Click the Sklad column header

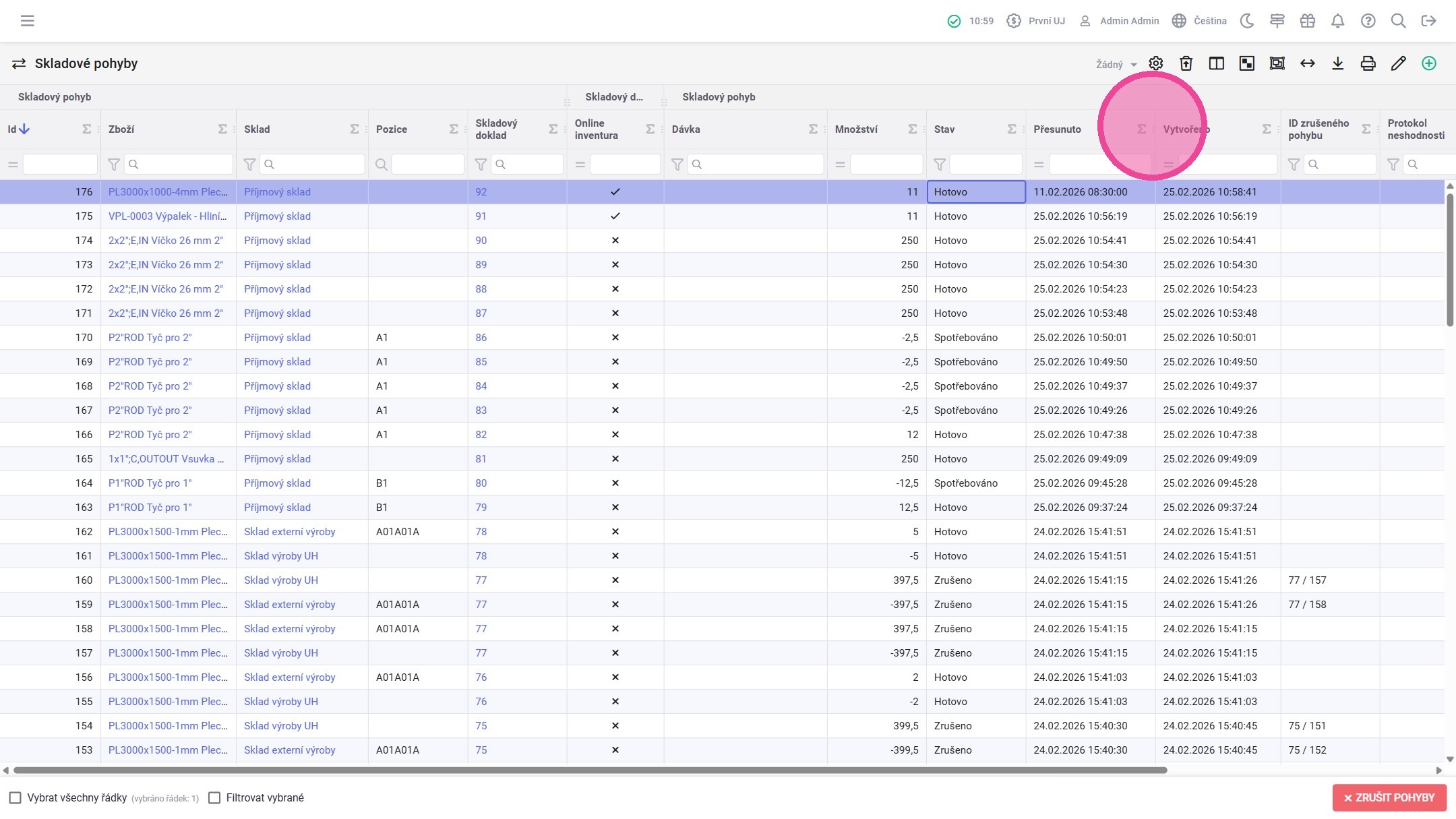257,129
